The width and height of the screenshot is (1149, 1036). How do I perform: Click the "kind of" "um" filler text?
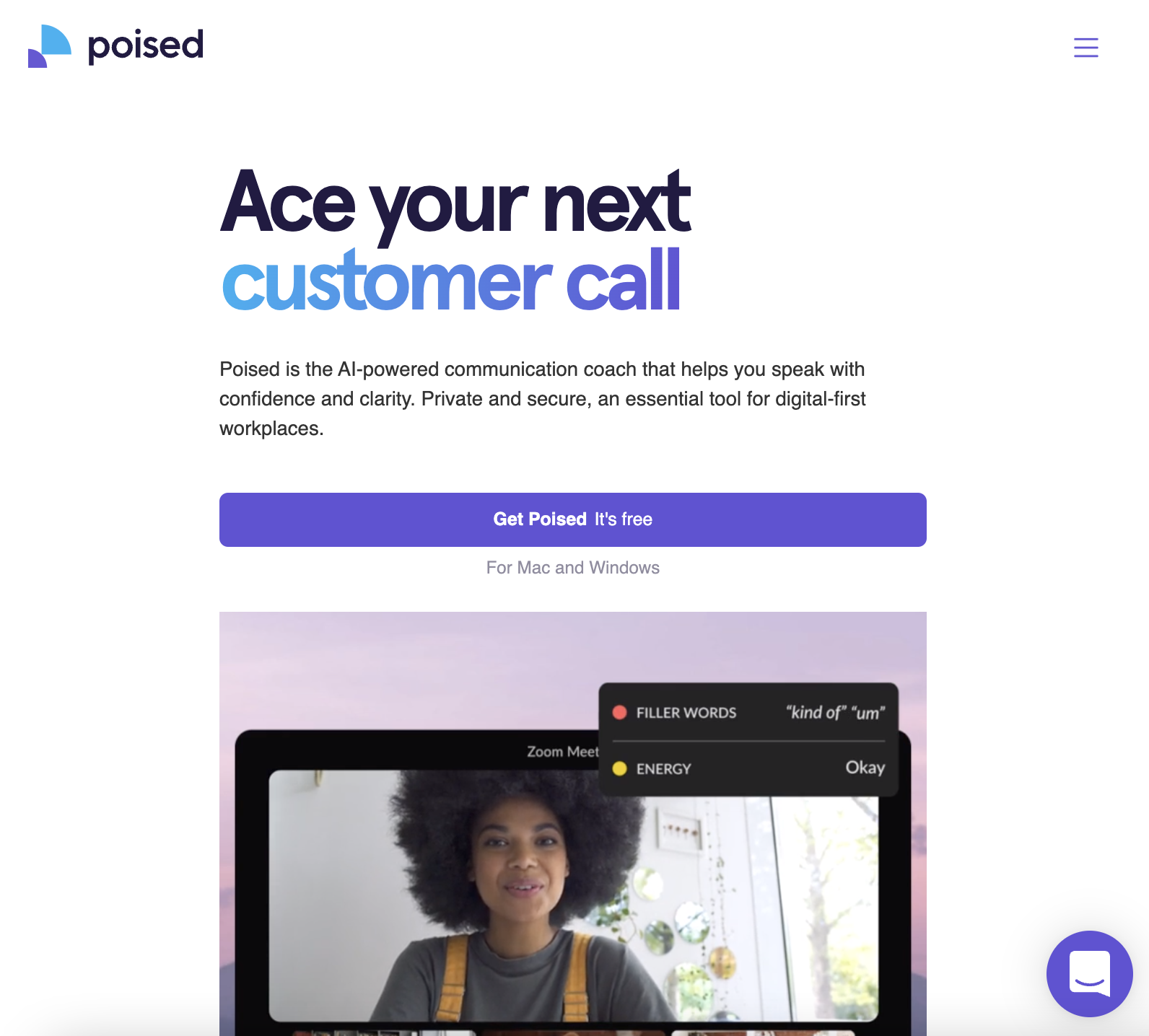[x=836, y=713]
